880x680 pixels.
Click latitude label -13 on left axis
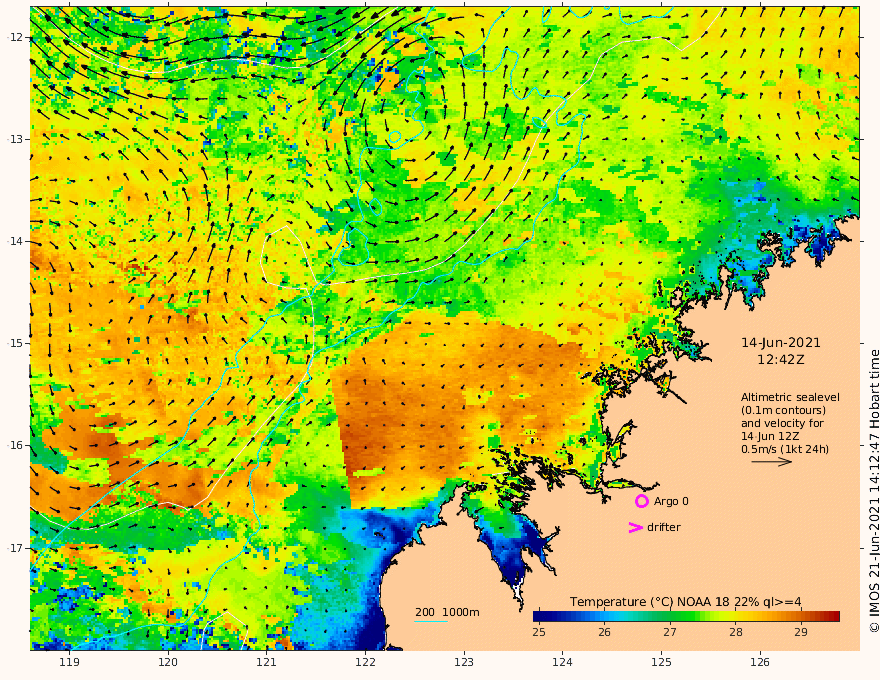pos(13,139)
